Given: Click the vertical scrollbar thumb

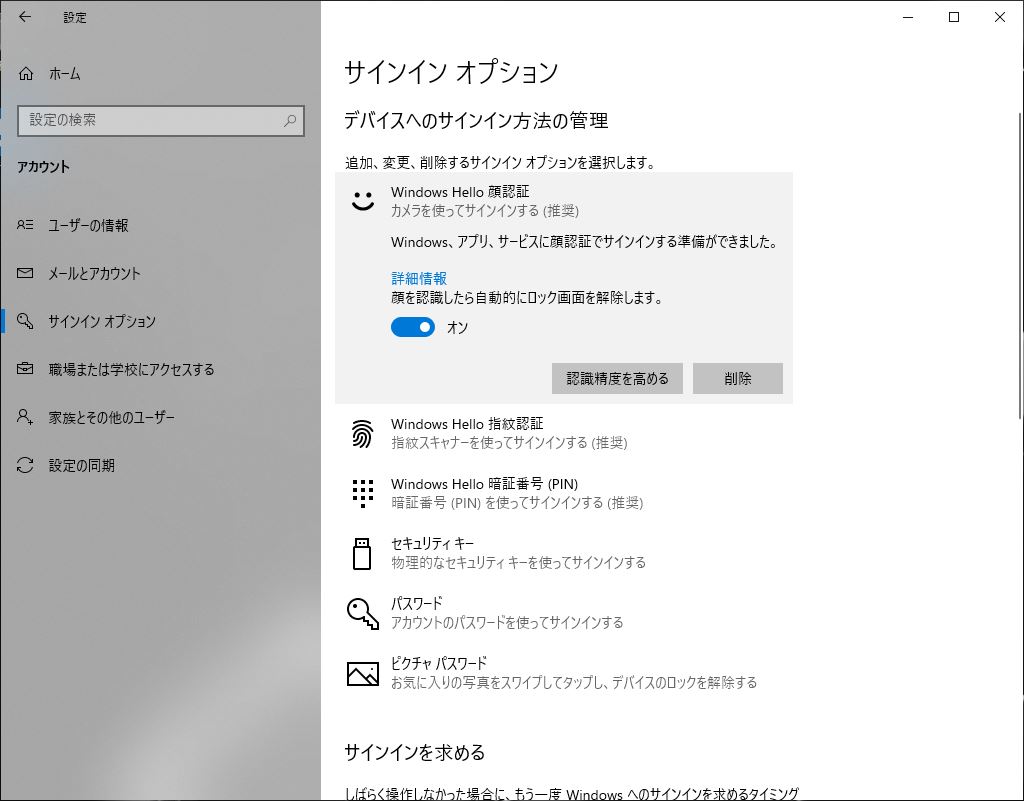Looking at the screenshot, I should pos(1020,266).
